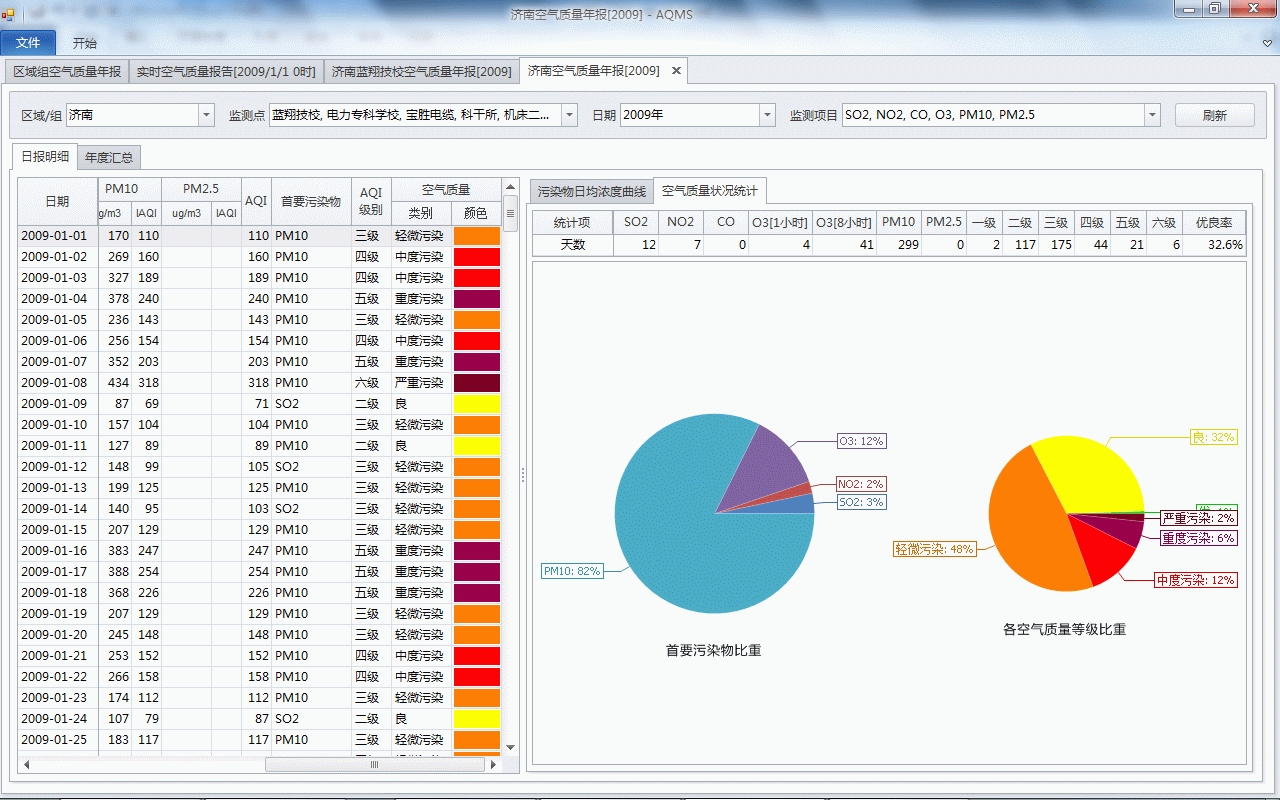The height and width of the screenshot is (800, 1280).
Task: Click the AQI value 254 for 2009-01-17
Action: point(256,572)
